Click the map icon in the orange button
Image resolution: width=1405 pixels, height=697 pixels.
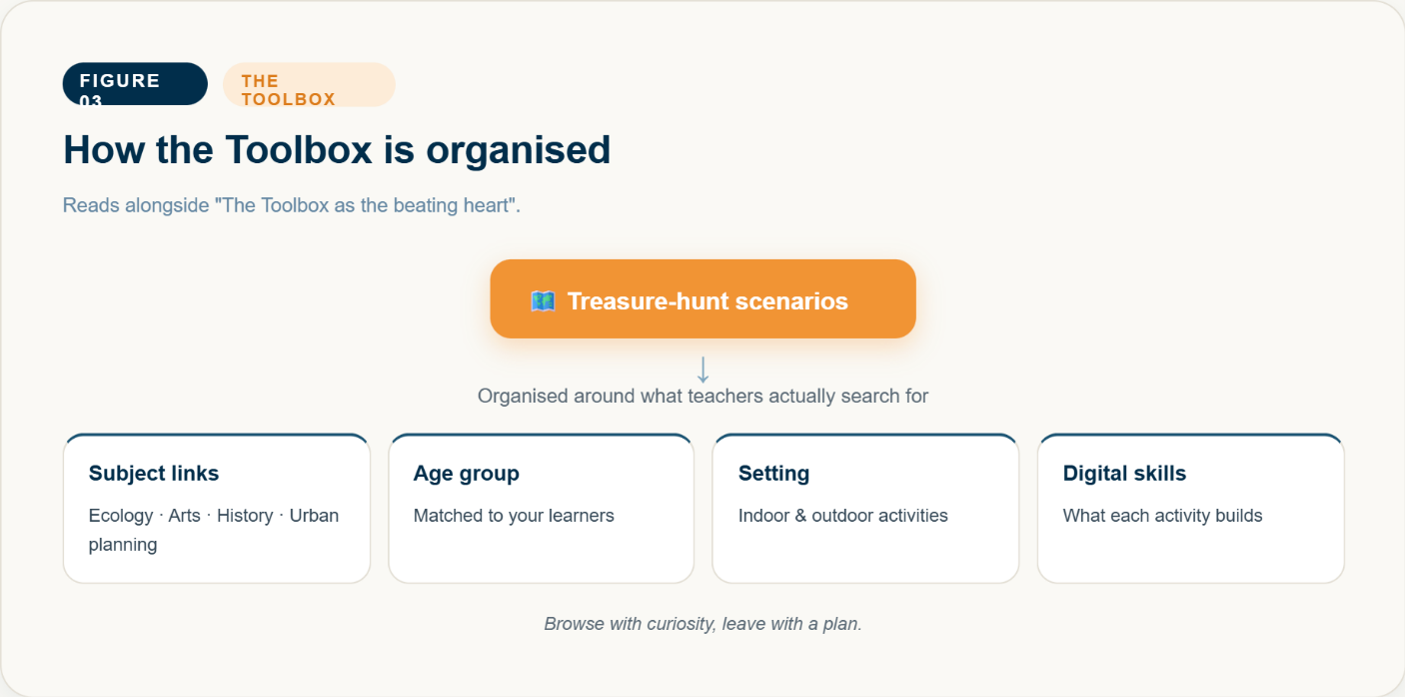click(543, 301)
